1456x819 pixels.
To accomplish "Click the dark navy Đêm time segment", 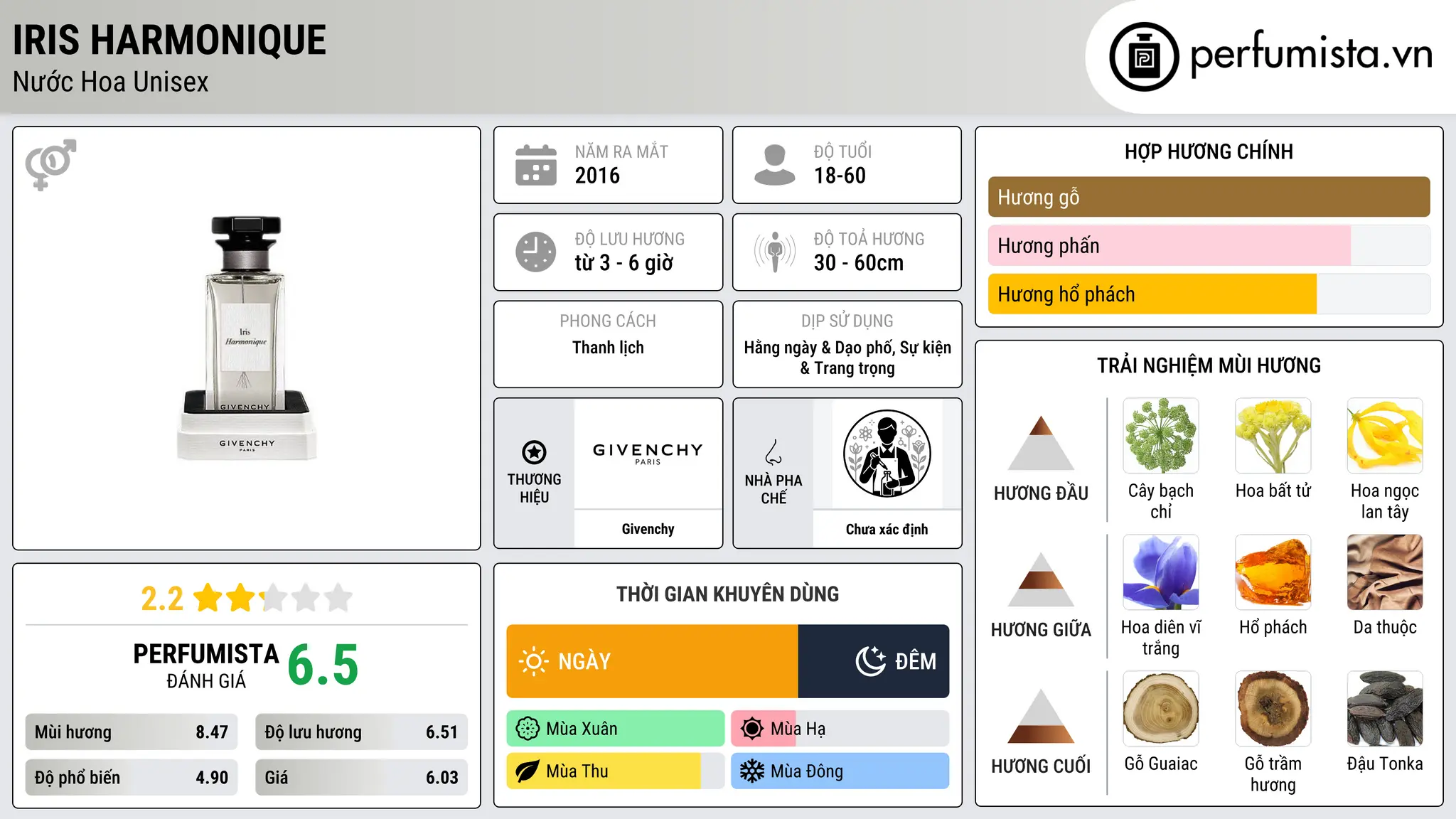I will tap(874, 661).
